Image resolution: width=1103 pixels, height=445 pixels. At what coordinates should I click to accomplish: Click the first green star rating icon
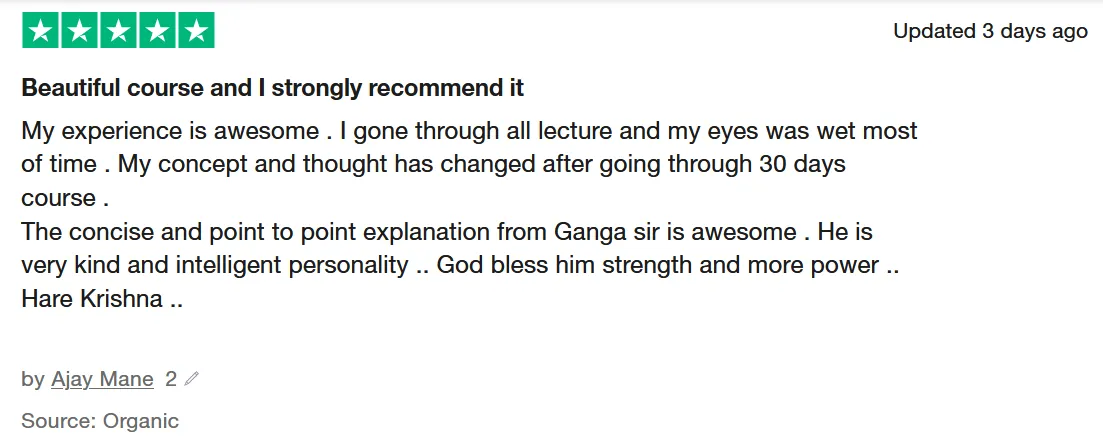pyautogui.click(x=40, y=32)
